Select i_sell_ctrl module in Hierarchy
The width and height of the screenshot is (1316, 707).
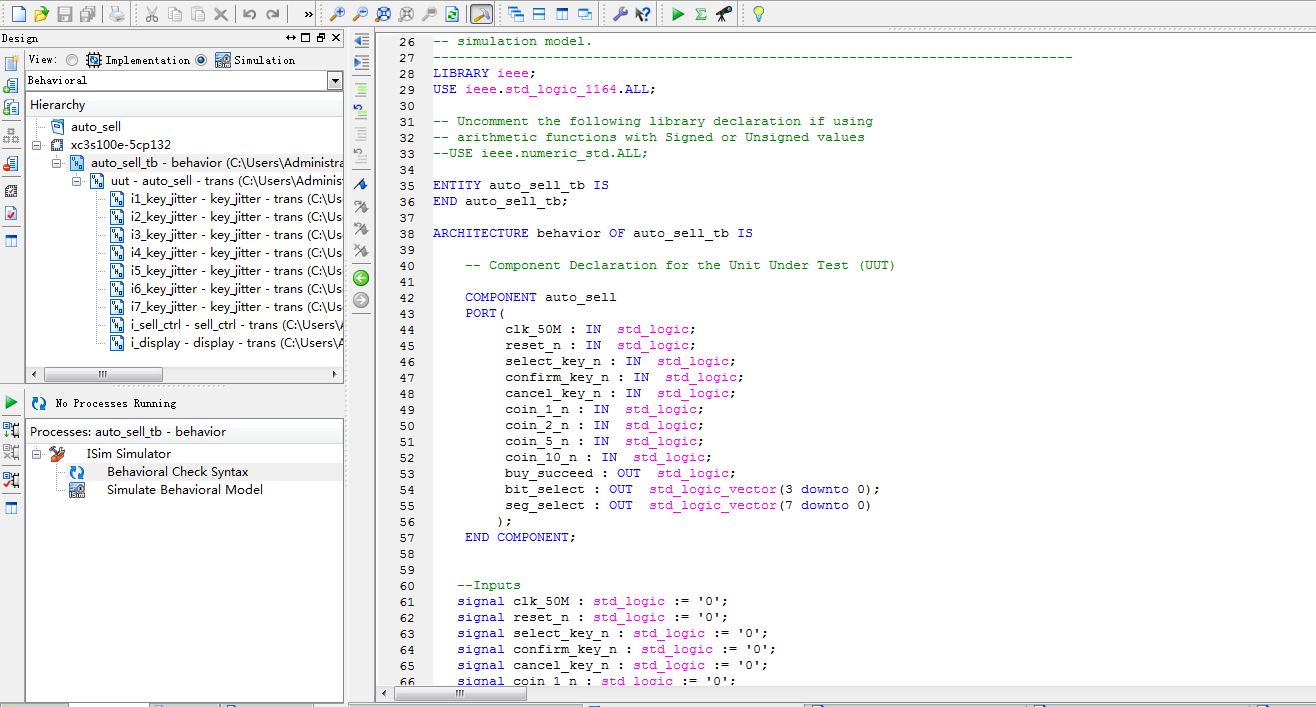(163, 325)
